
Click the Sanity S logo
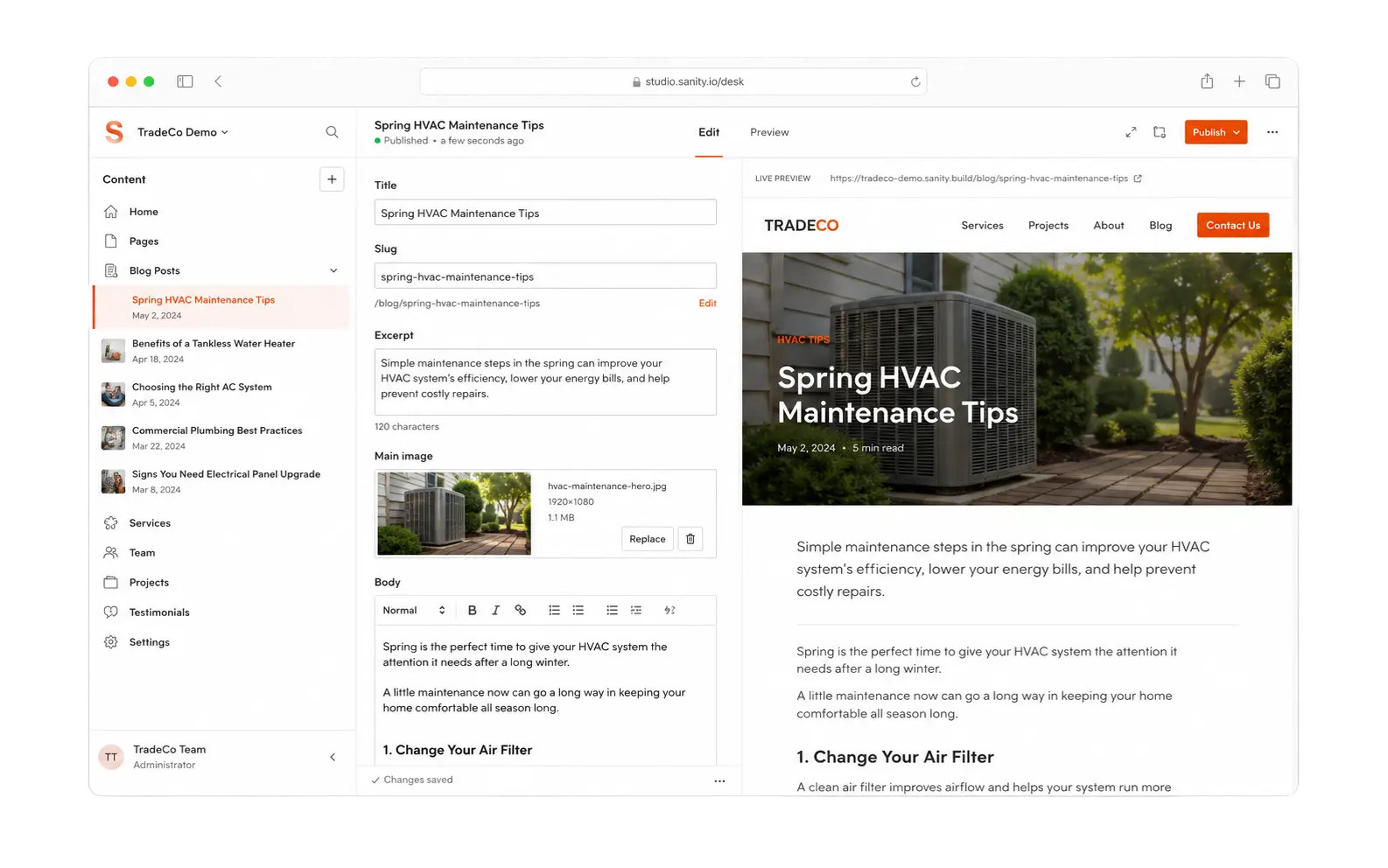114,132
